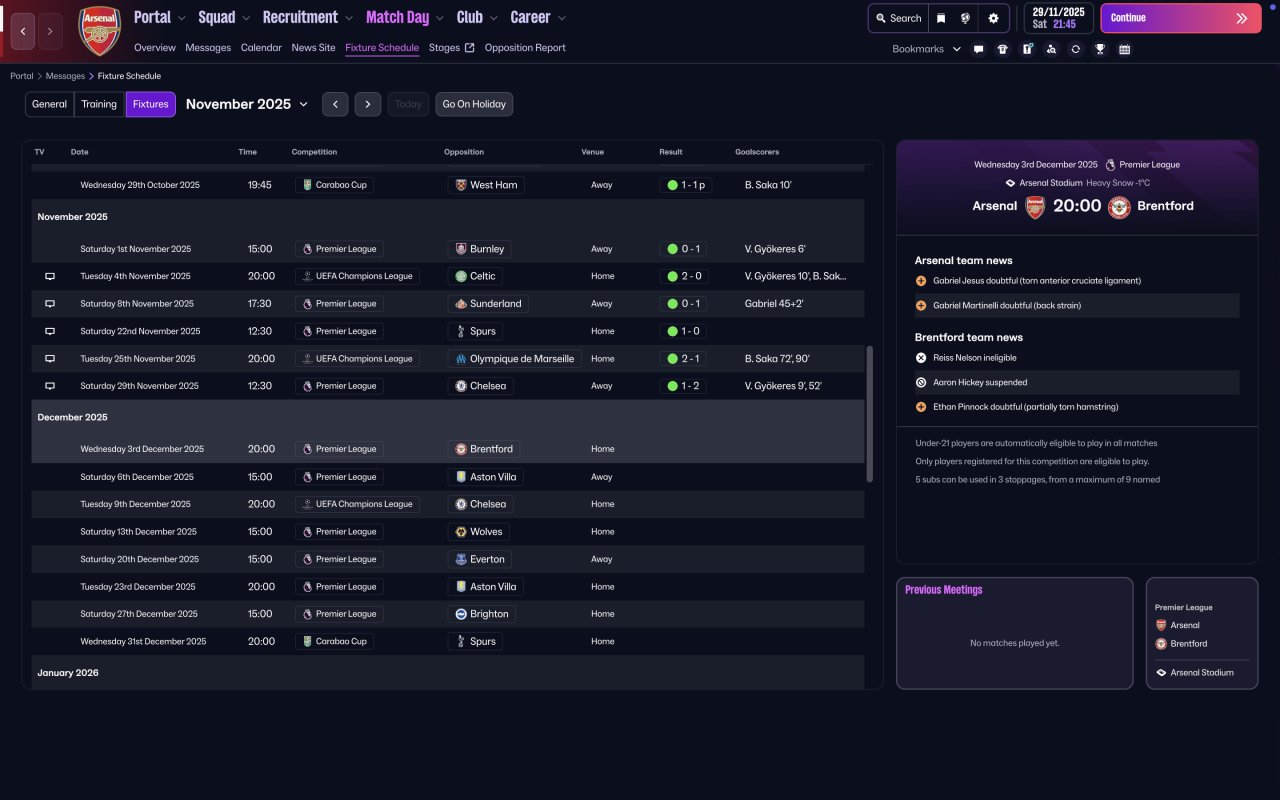
Task: Click the injury icon beside Gabriel Jesus
Action: [921, 281]
